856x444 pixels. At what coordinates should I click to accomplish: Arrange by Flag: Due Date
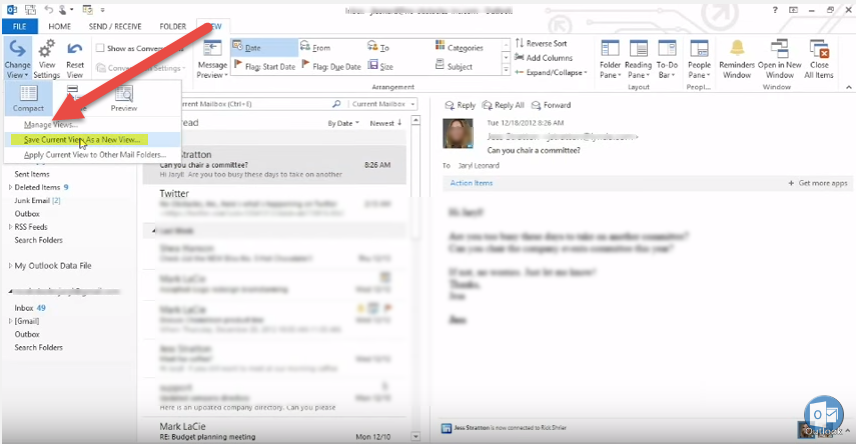(331, 66)
